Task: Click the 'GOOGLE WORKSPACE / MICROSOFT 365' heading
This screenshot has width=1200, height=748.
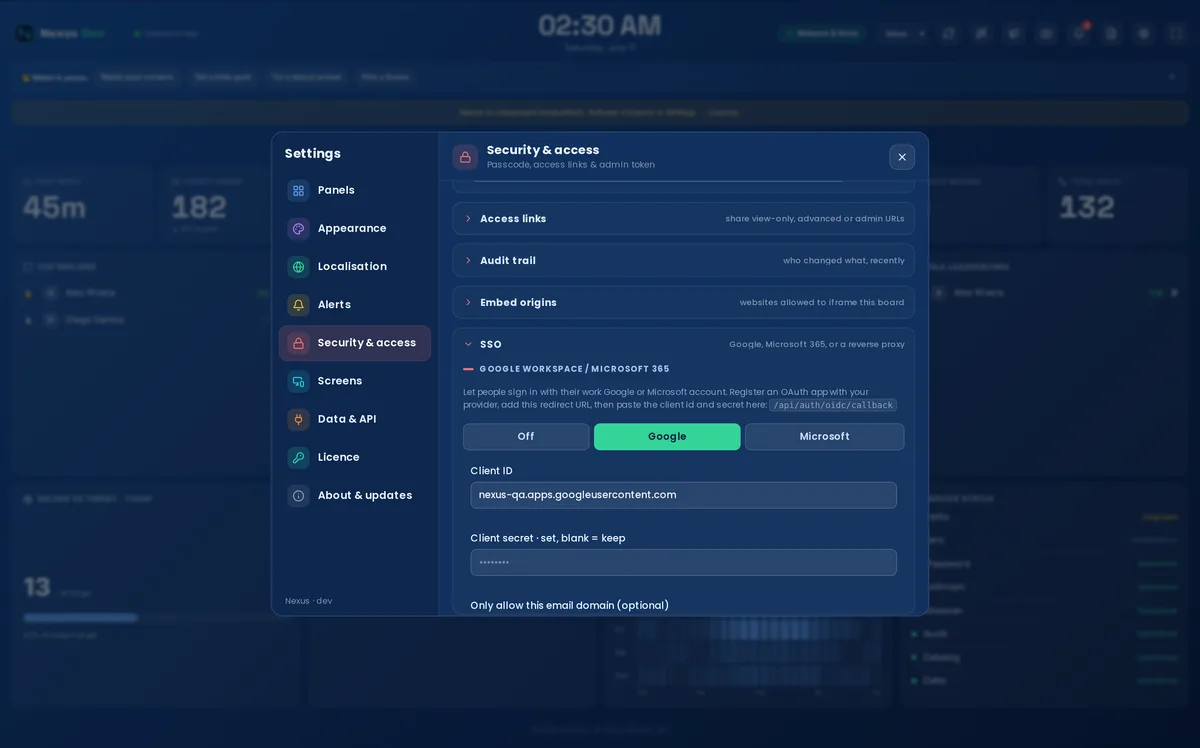Action: coord(574,369)
